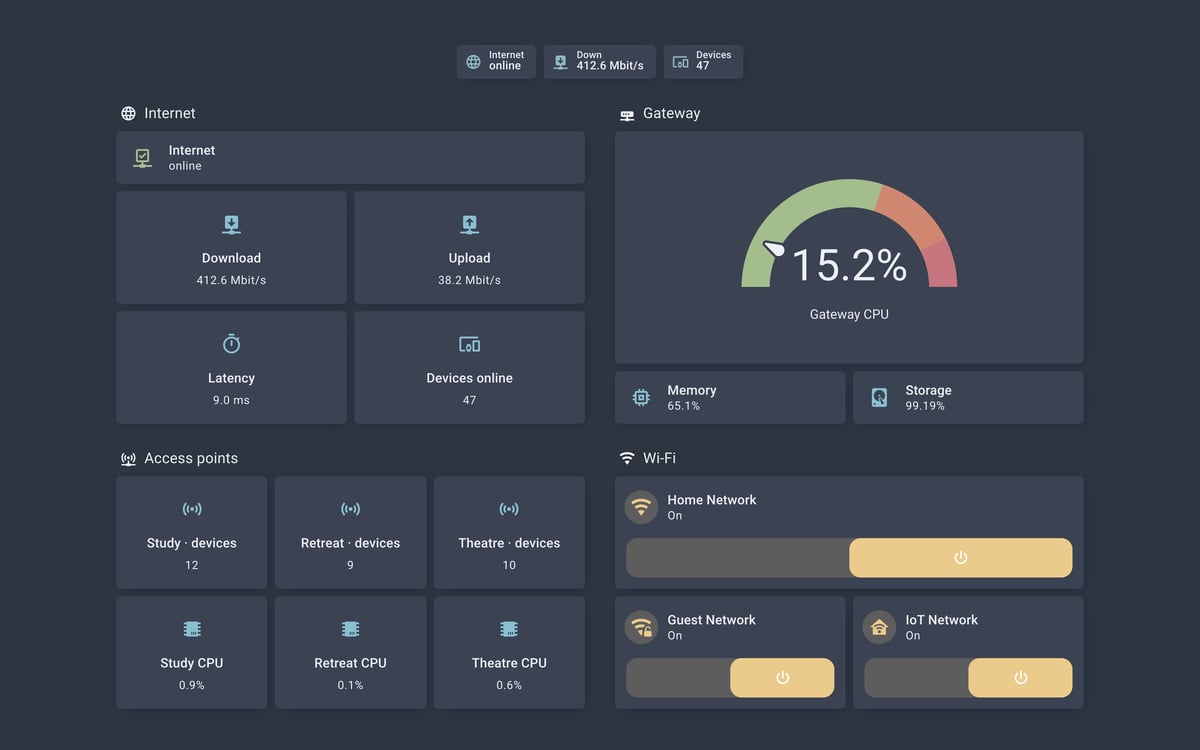1200x750 pixels.
Task: Click the IoT Network label
Action: coord(942,620)
